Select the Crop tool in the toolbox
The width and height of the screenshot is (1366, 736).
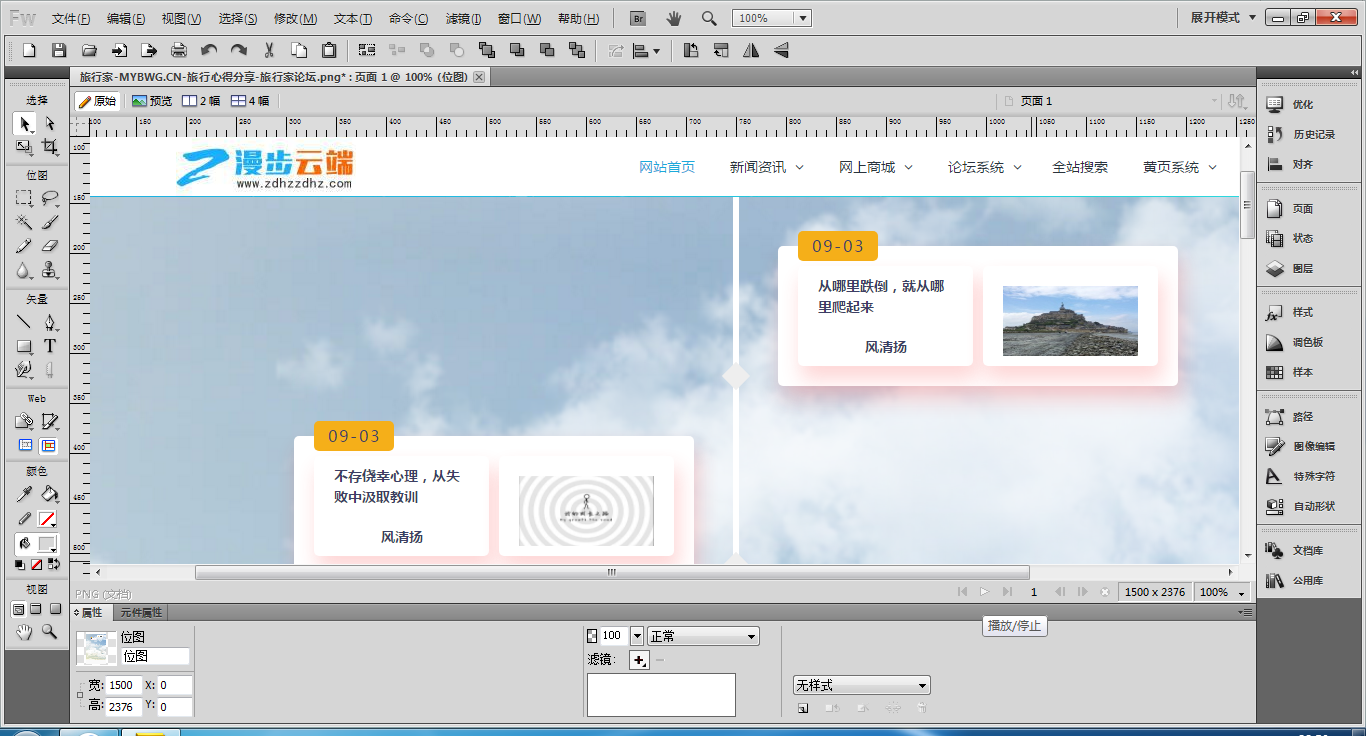tap(49, 148)
